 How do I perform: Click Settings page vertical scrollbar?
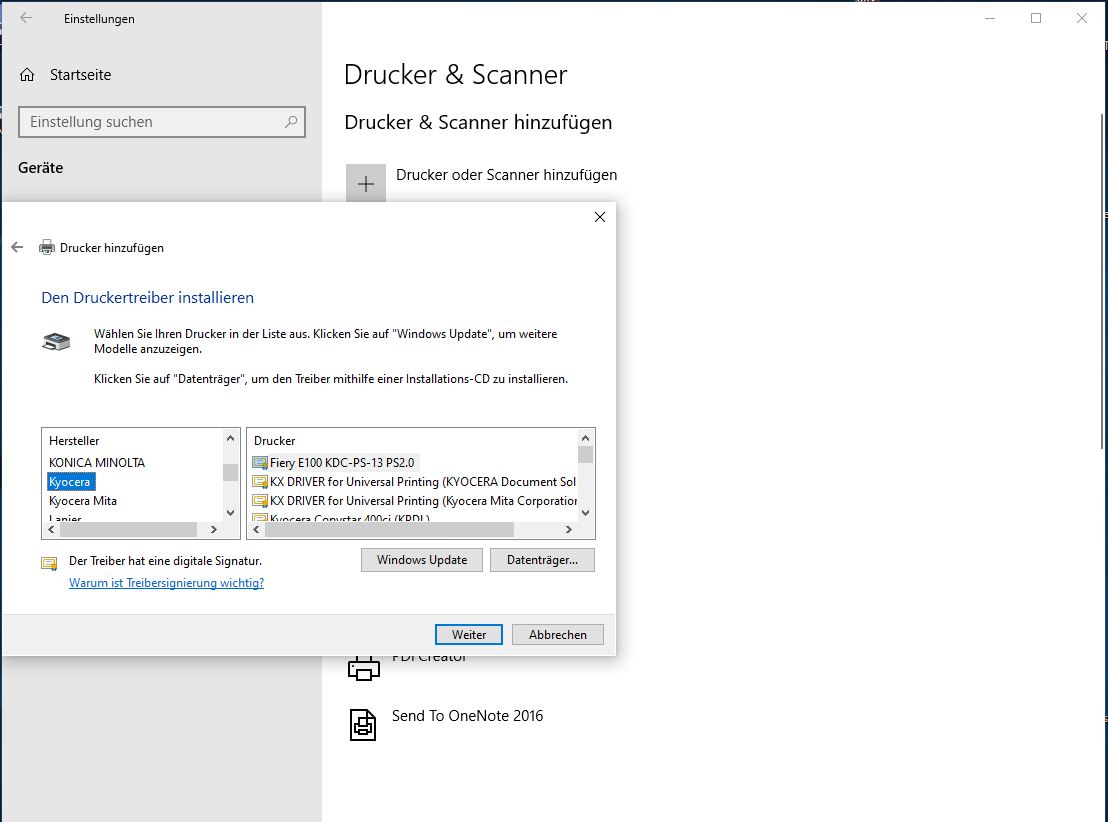coord(1103,281)
